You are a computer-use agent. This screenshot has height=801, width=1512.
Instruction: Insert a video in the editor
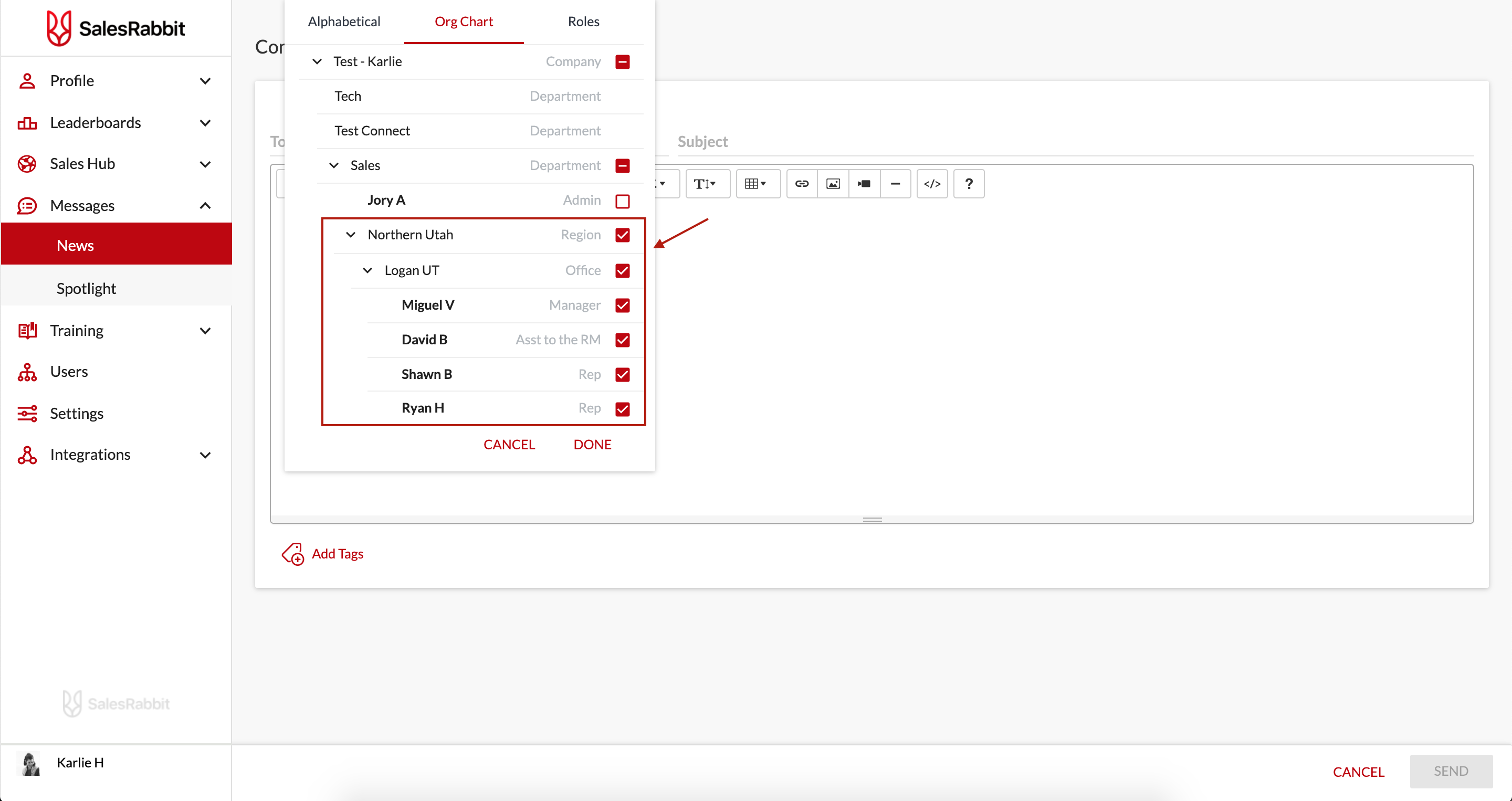click(864, 184)
